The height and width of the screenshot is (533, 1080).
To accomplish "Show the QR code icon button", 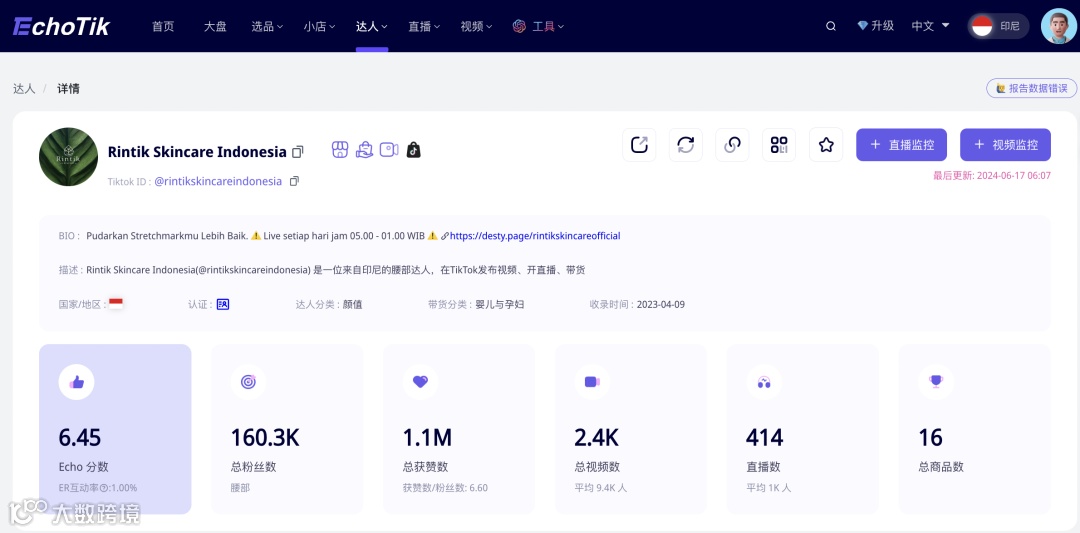I will point(779,145).
